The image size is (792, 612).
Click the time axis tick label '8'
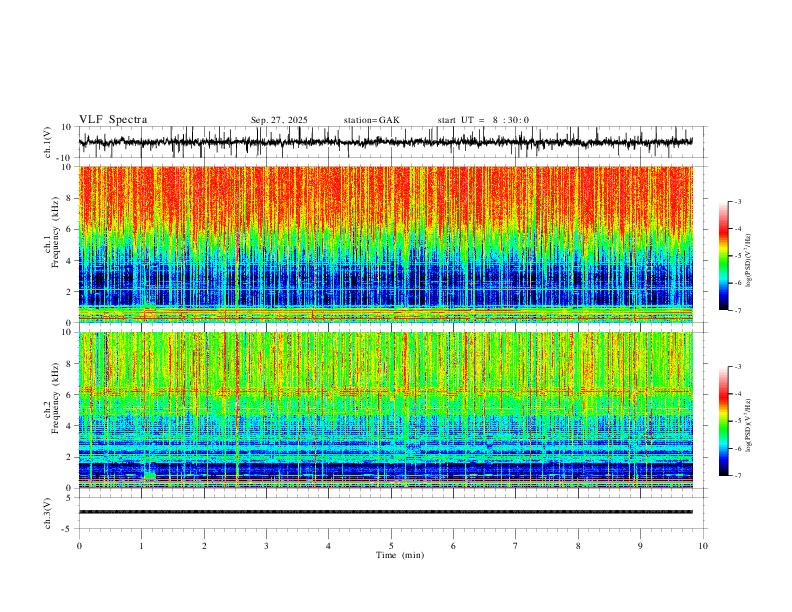click(578, 546)
